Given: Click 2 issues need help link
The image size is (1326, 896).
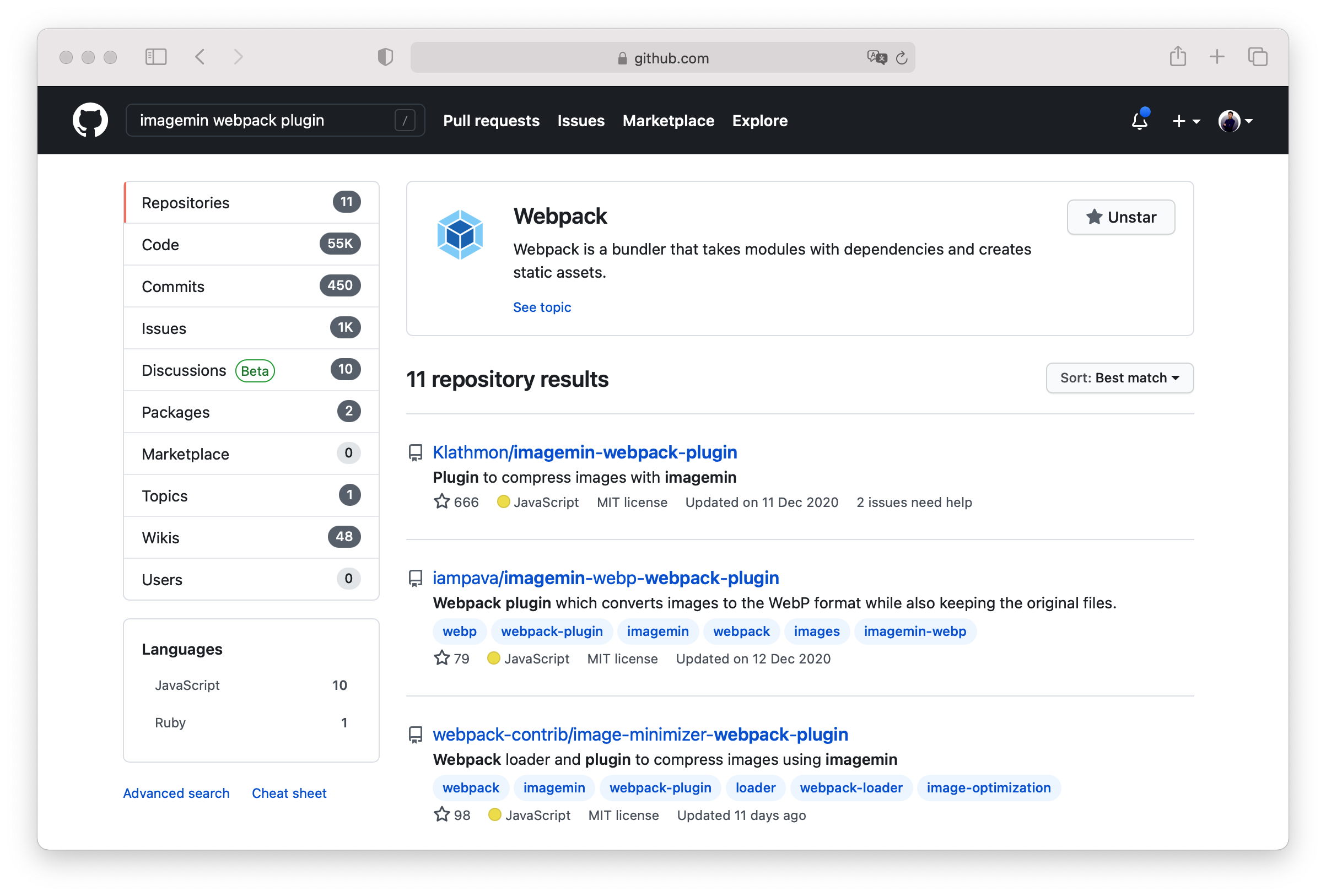Looking at the screenshot, I should point(914,502).
